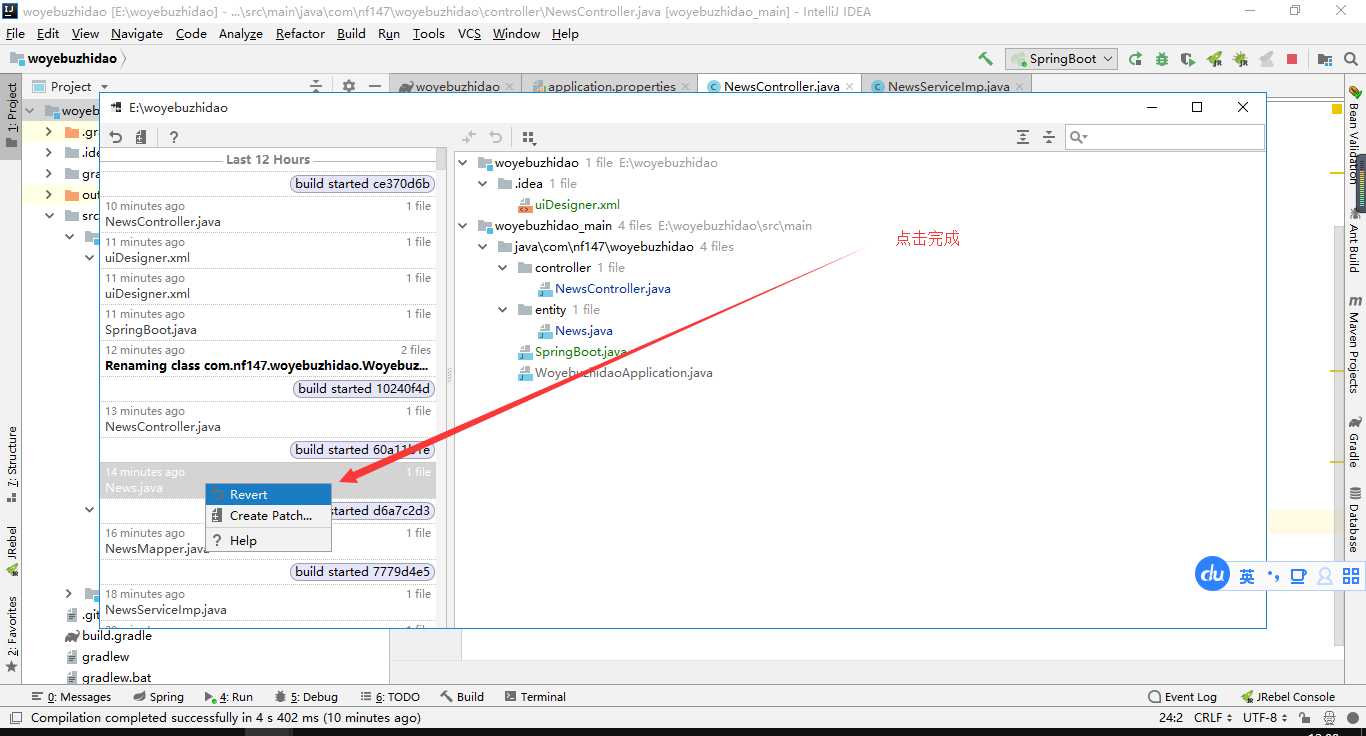Select Create Patch... in the context menu
1366x736 pixels.
click(x=268, y=516)
